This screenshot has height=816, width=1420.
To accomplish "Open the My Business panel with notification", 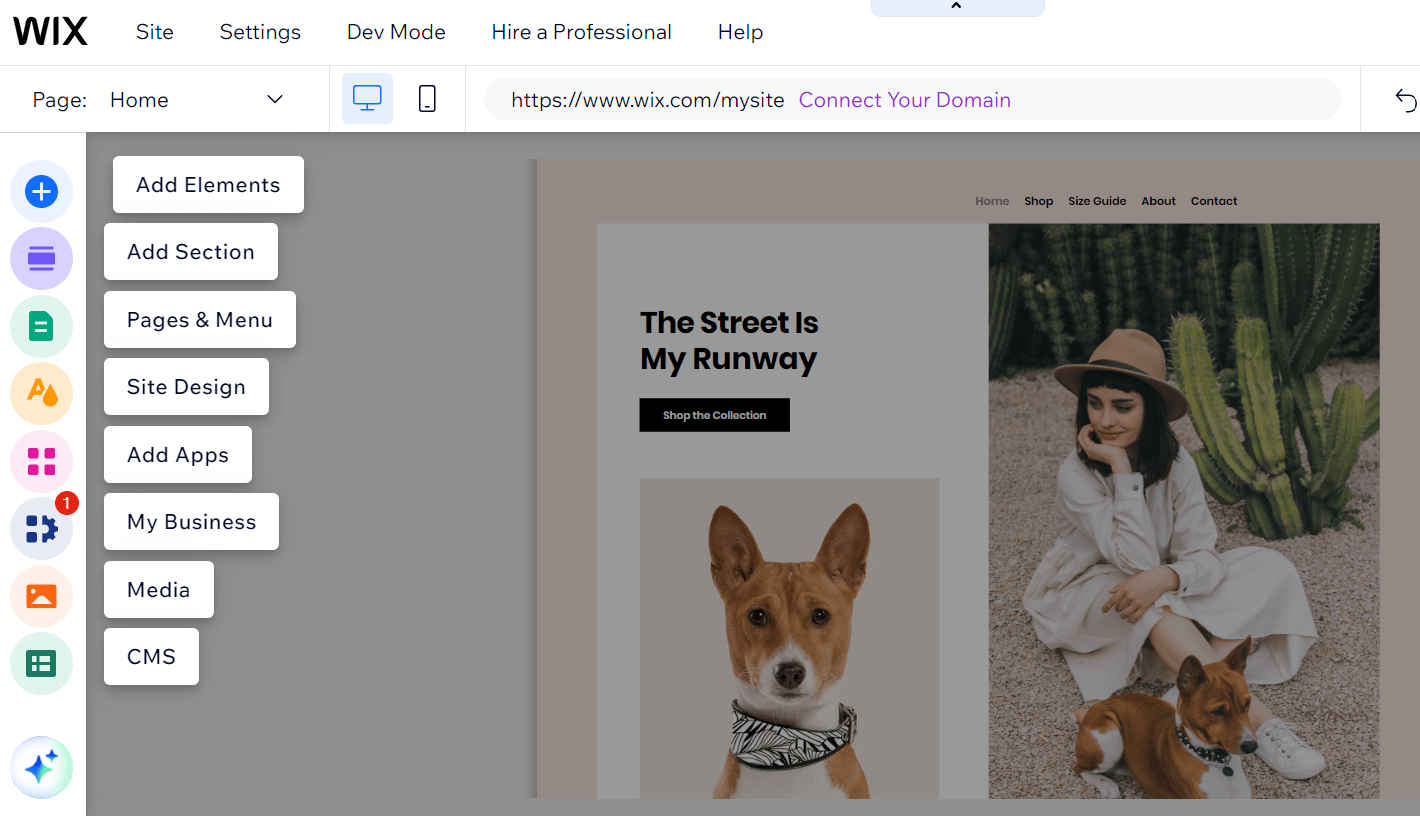I will point(190,521).
